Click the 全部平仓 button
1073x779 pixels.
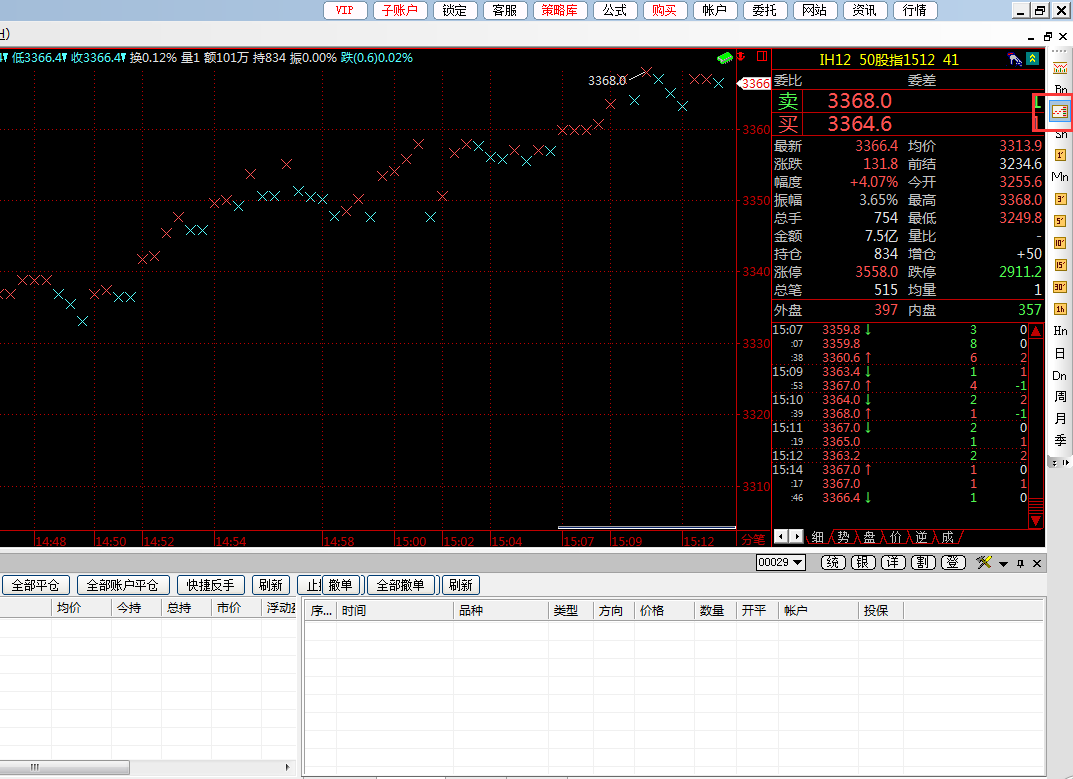click(35, 585)
